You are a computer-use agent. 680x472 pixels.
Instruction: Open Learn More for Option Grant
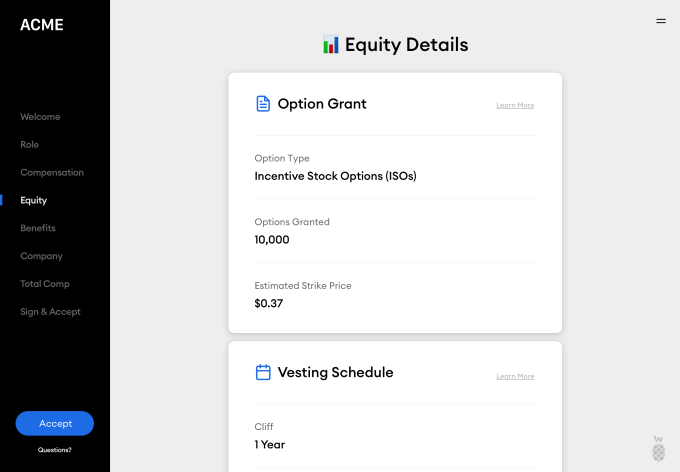click(515, 105)
